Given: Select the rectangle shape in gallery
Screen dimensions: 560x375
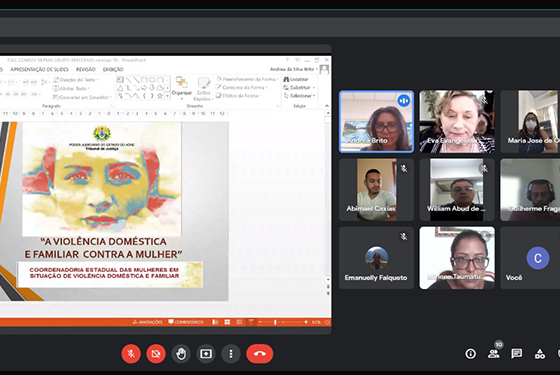Looking at the screenshot, I should click(144, 79).
